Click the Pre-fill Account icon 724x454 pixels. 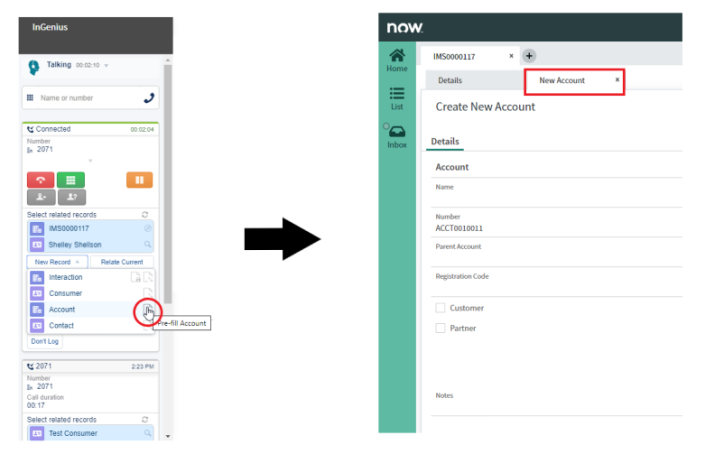point(146,309)
